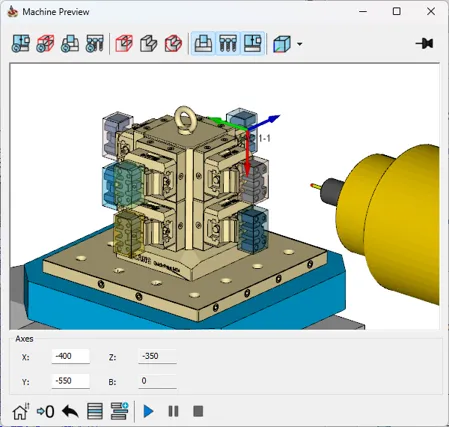Click the Y axis value field
The image size is (449, 427).
coord(71,381)
